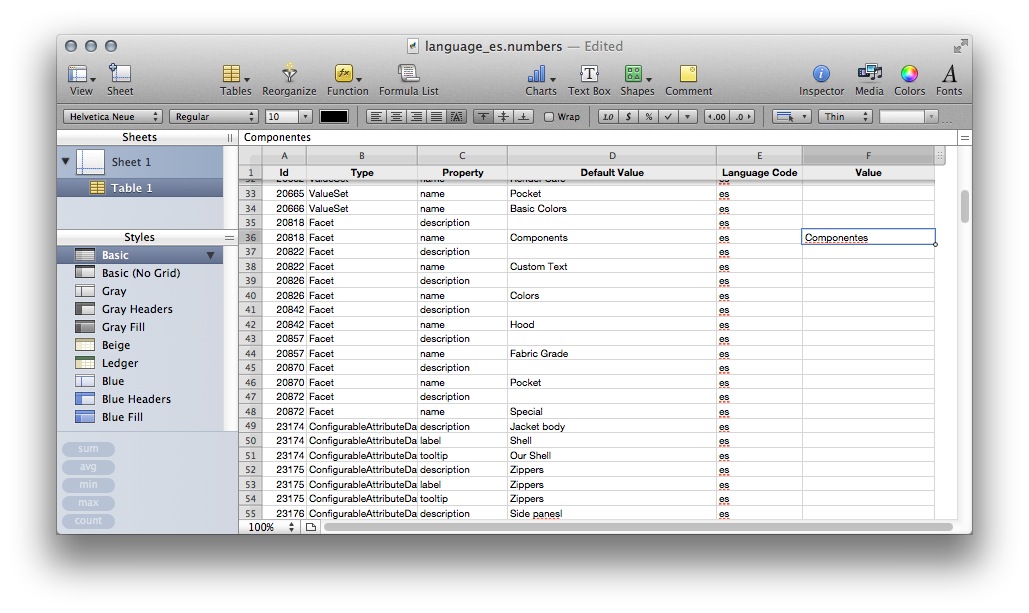The width and height of the screenshot is (1029, 613).
Task: Click the Reorganize toolbar icon
Action: click(289, 78)
